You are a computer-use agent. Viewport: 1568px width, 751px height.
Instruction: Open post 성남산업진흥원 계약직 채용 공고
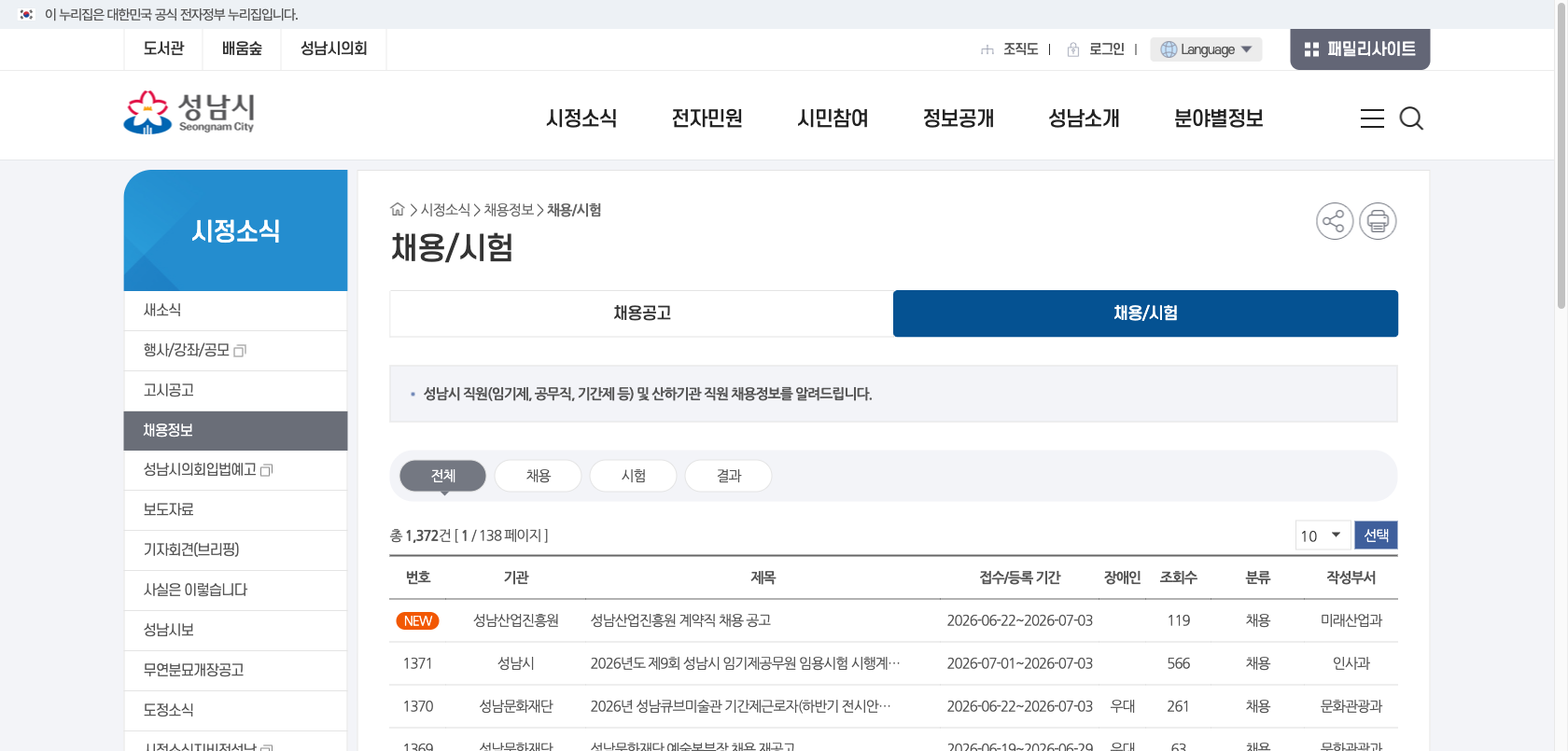(x=680, y=620)
